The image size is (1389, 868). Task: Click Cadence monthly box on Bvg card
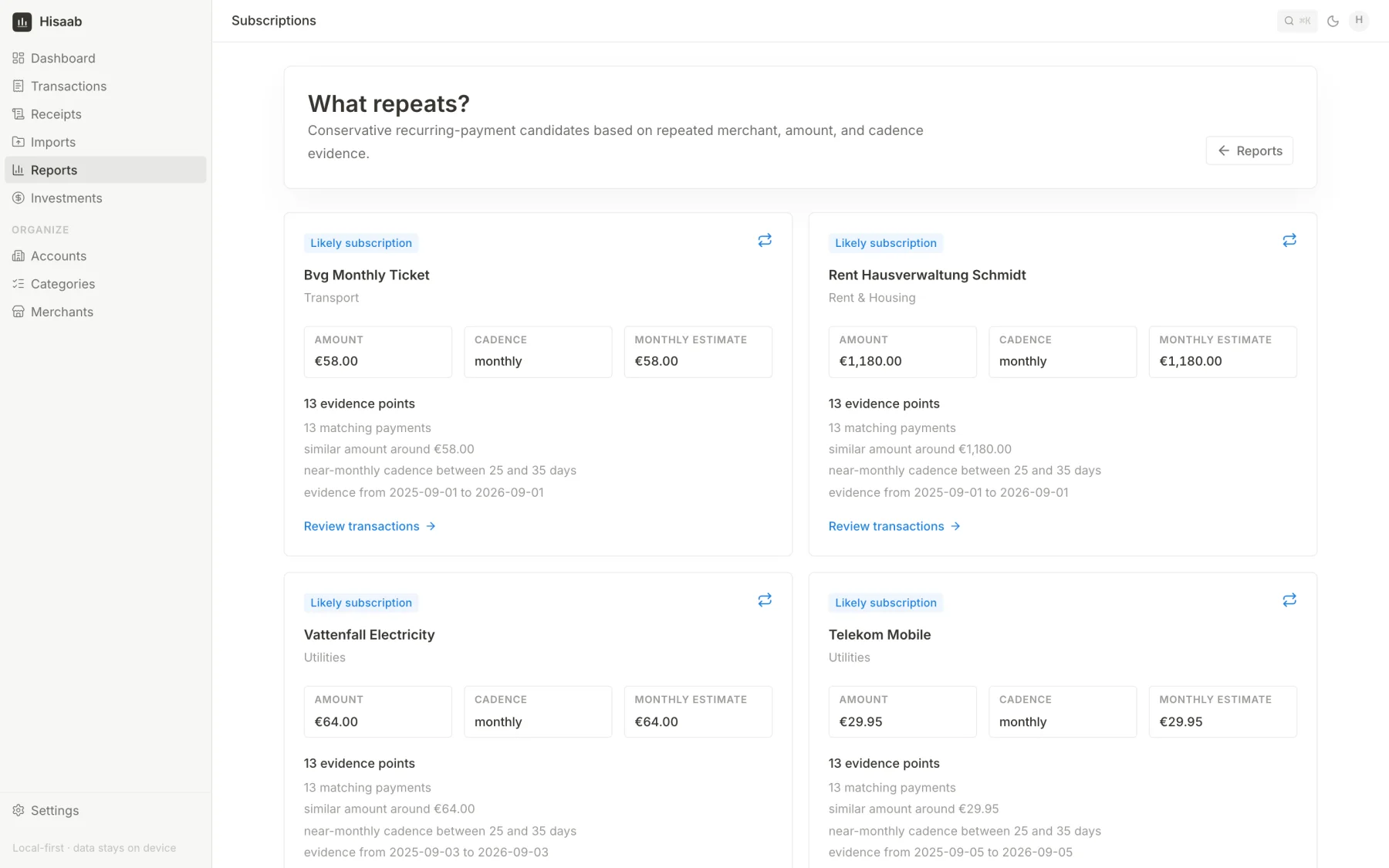[x=538, y=352]
